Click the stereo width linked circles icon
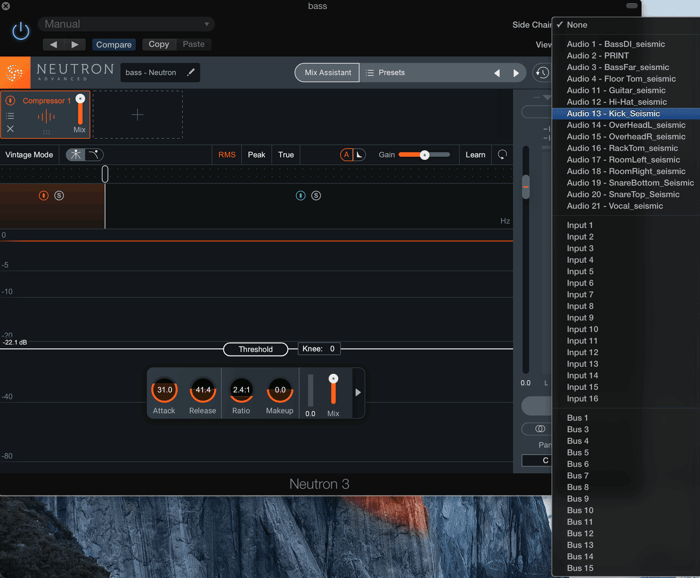The image size is (700, 578). (540, 428)
